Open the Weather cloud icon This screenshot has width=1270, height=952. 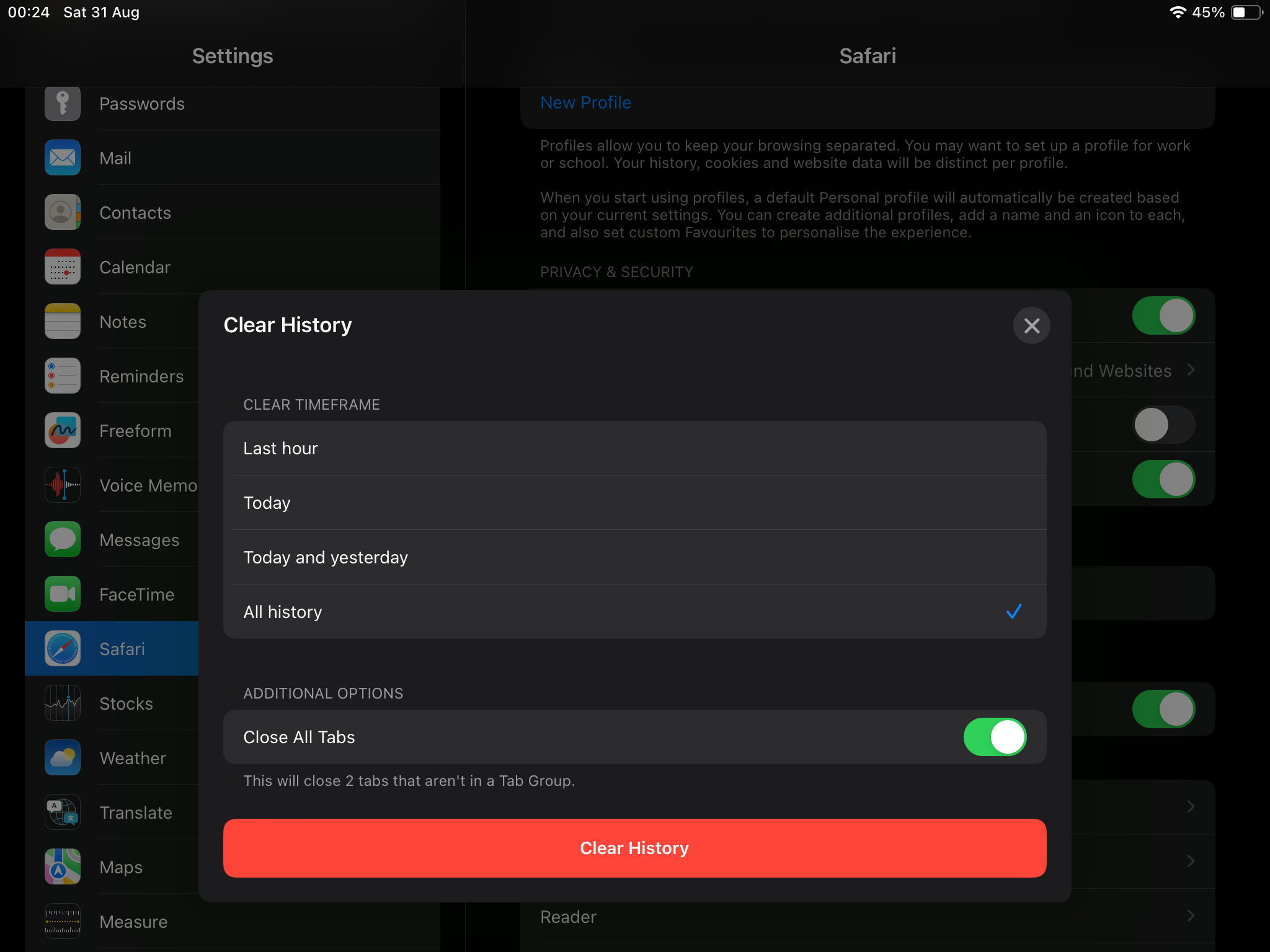(x=63, y=757)
